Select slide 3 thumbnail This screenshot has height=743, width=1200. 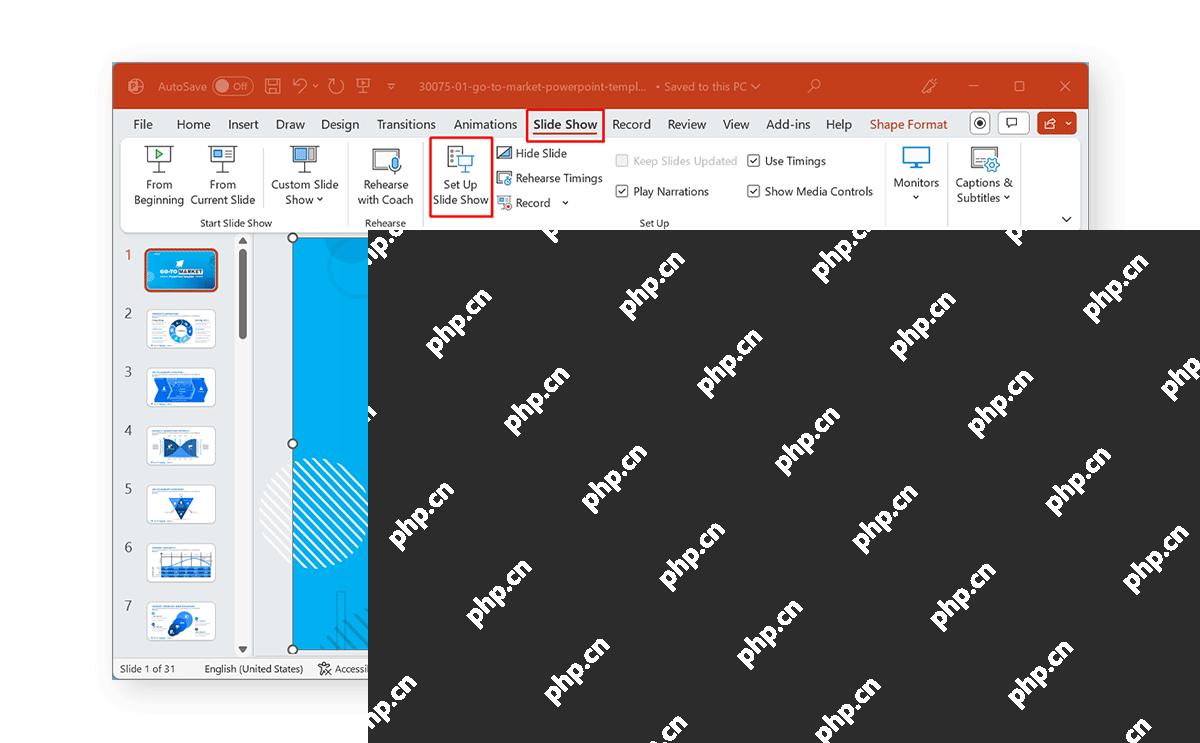181,387
